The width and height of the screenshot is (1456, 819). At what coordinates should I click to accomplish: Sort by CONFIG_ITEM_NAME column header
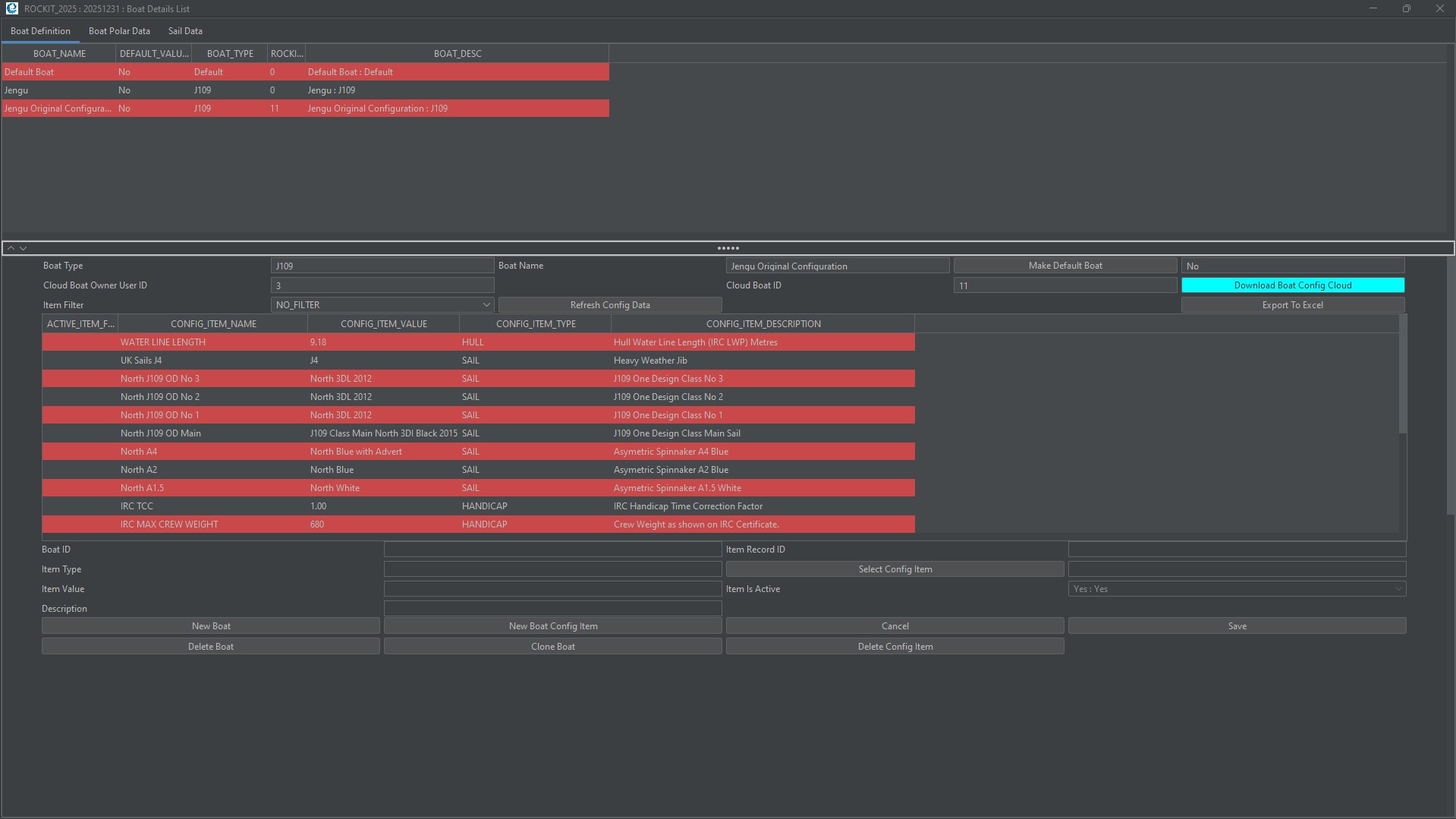pos(213,324)
